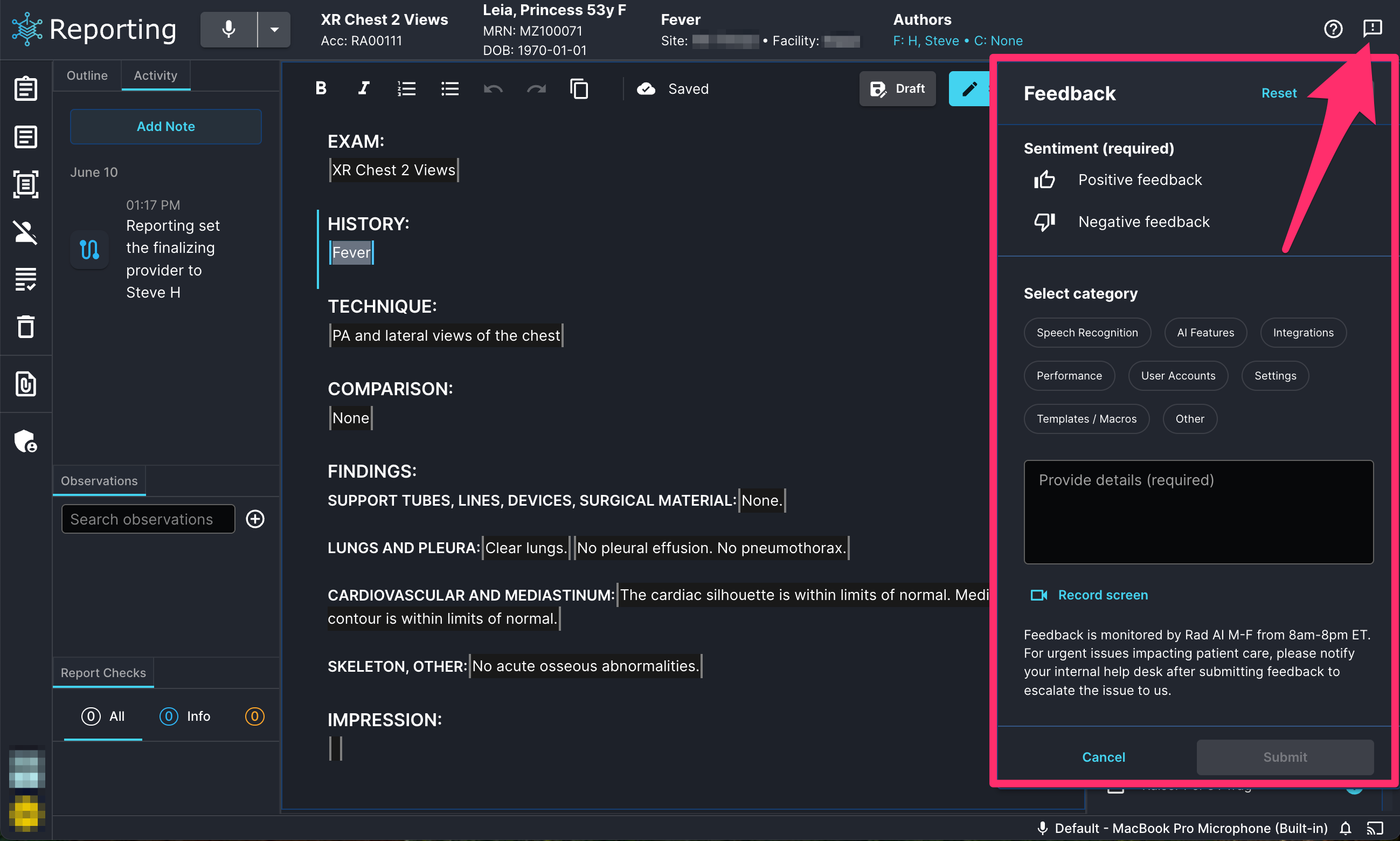Click the status bar microphone icon
This screenshot has height=841, width=1400.
pos(1042,828)
